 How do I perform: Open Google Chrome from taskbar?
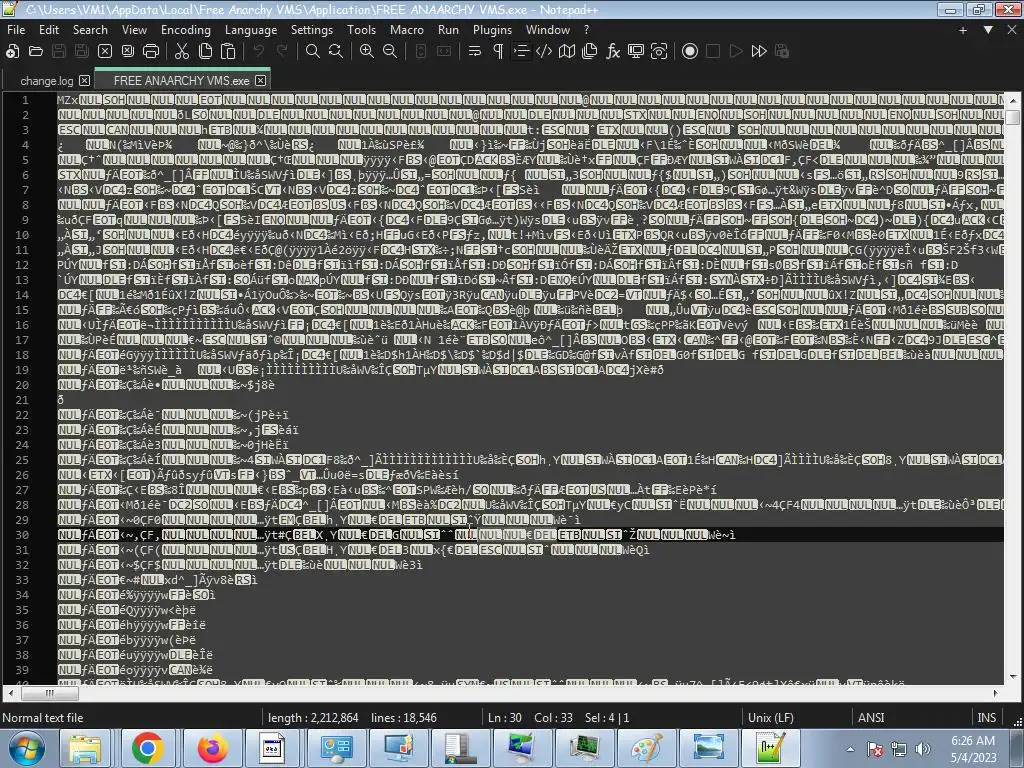coord(148,748)
